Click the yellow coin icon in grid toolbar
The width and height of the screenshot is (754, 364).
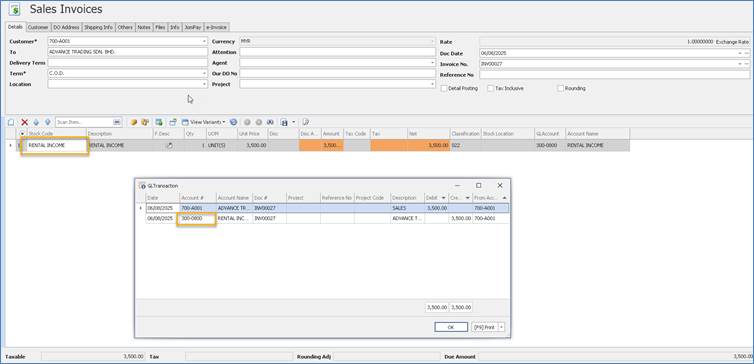point(134,123)
